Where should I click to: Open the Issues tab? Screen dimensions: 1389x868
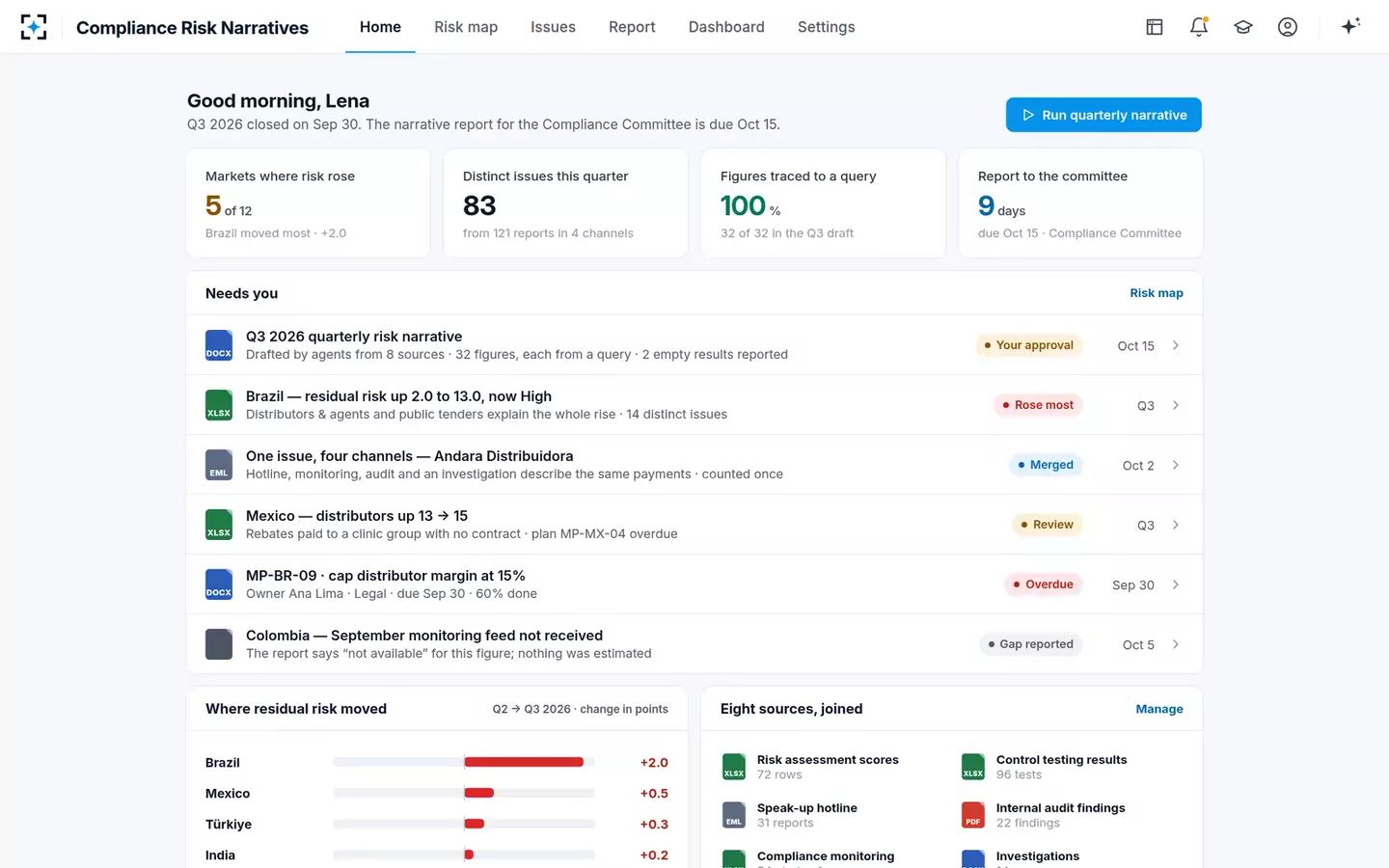pyautogui.click(x=553, y=27)
